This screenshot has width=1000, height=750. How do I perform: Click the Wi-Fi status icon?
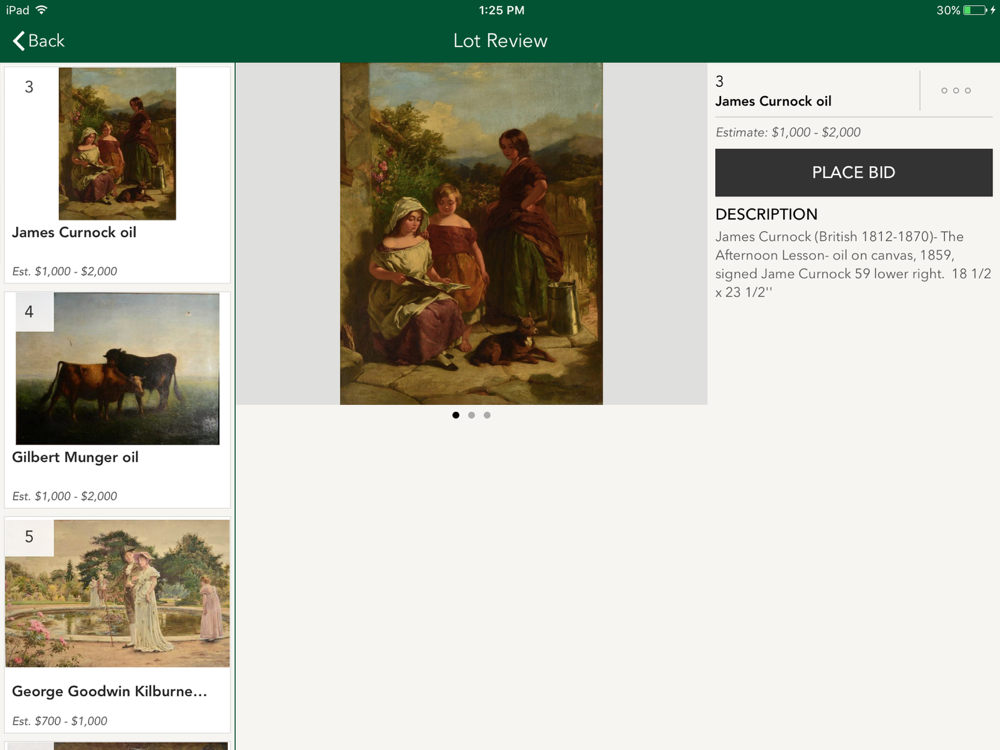(x=41, y=10)
